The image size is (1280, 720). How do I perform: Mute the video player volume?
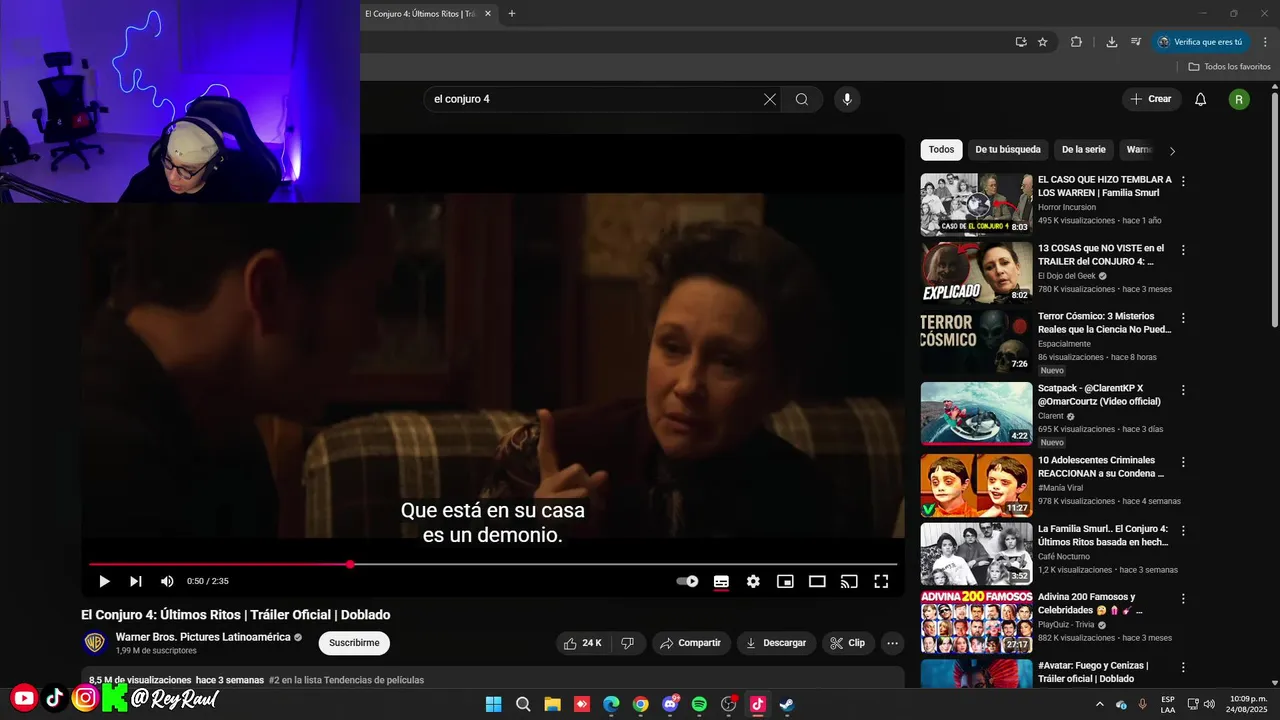pos(167,581)
